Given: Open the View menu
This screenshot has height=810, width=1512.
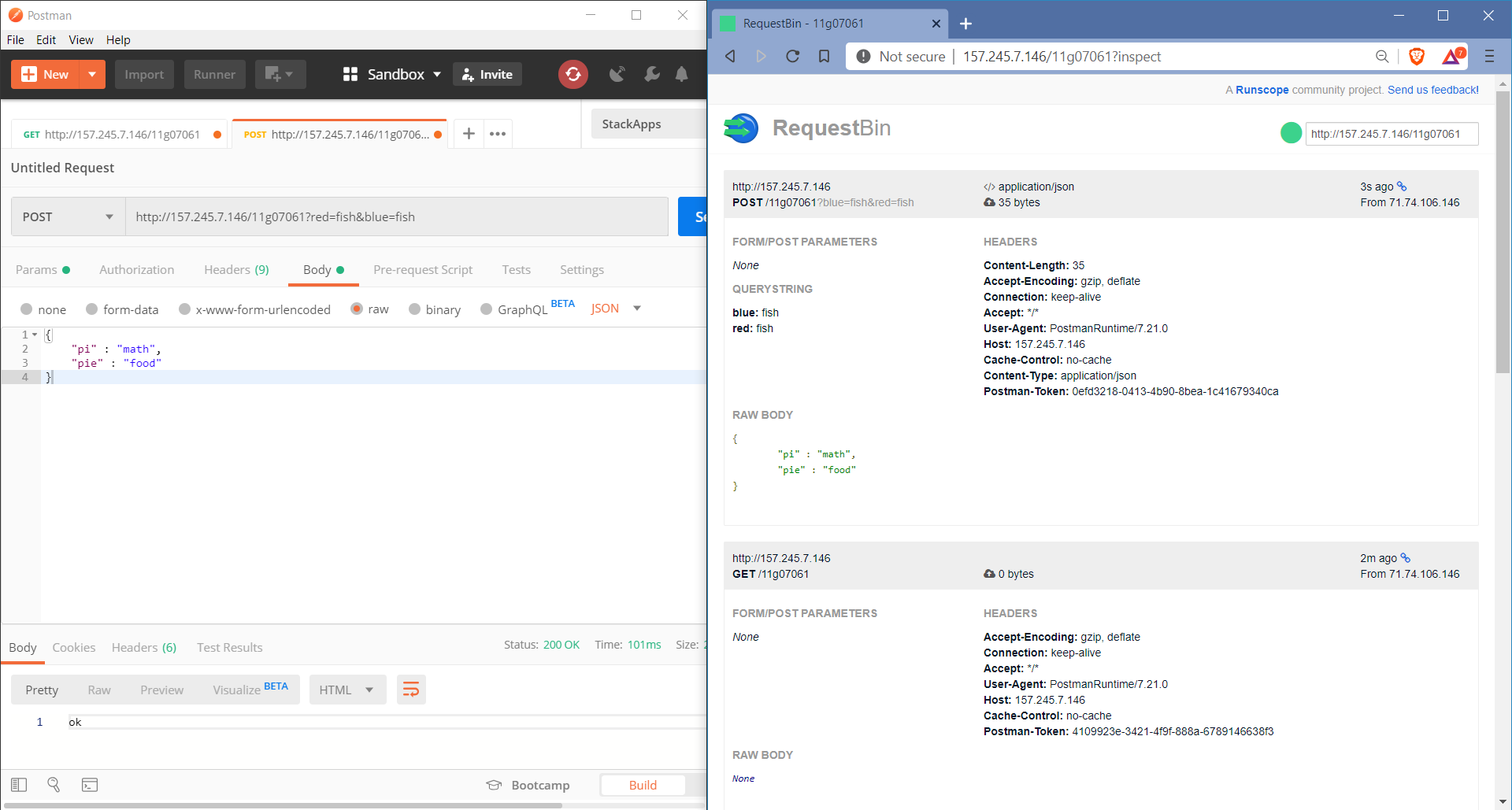Looking at the screenshot, I should click(80, 39).
